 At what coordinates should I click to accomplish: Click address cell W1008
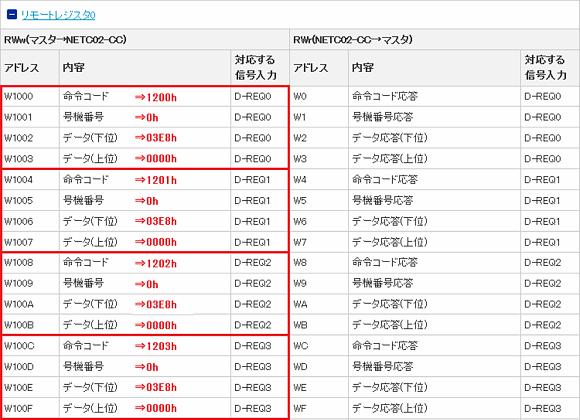click(x=30, y=263)
